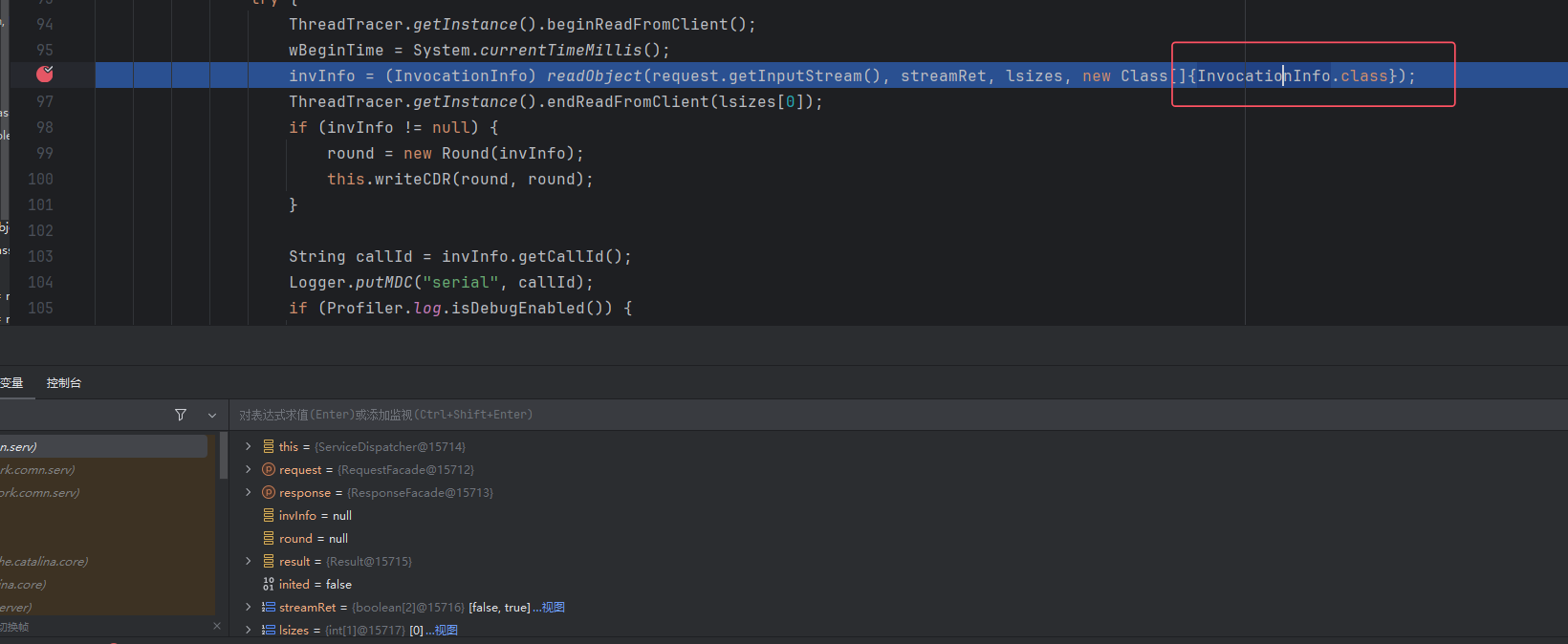This screenshot has height=644, width=1568.
Task: Click the frames list vertical scrollbar
Action: click(x=224, y=457)
